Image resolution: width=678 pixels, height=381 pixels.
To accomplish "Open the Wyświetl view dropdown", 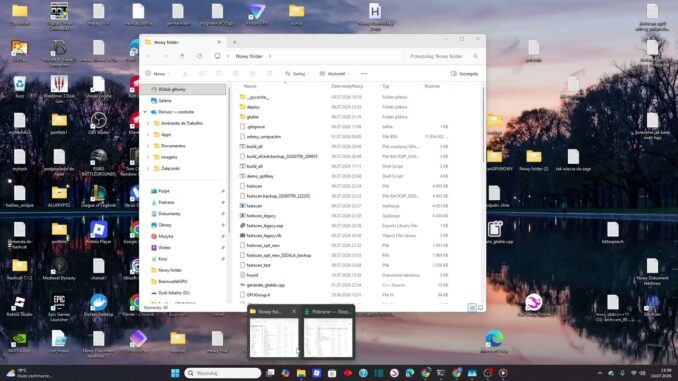I will pyautogui.click(x=334, y=74).
